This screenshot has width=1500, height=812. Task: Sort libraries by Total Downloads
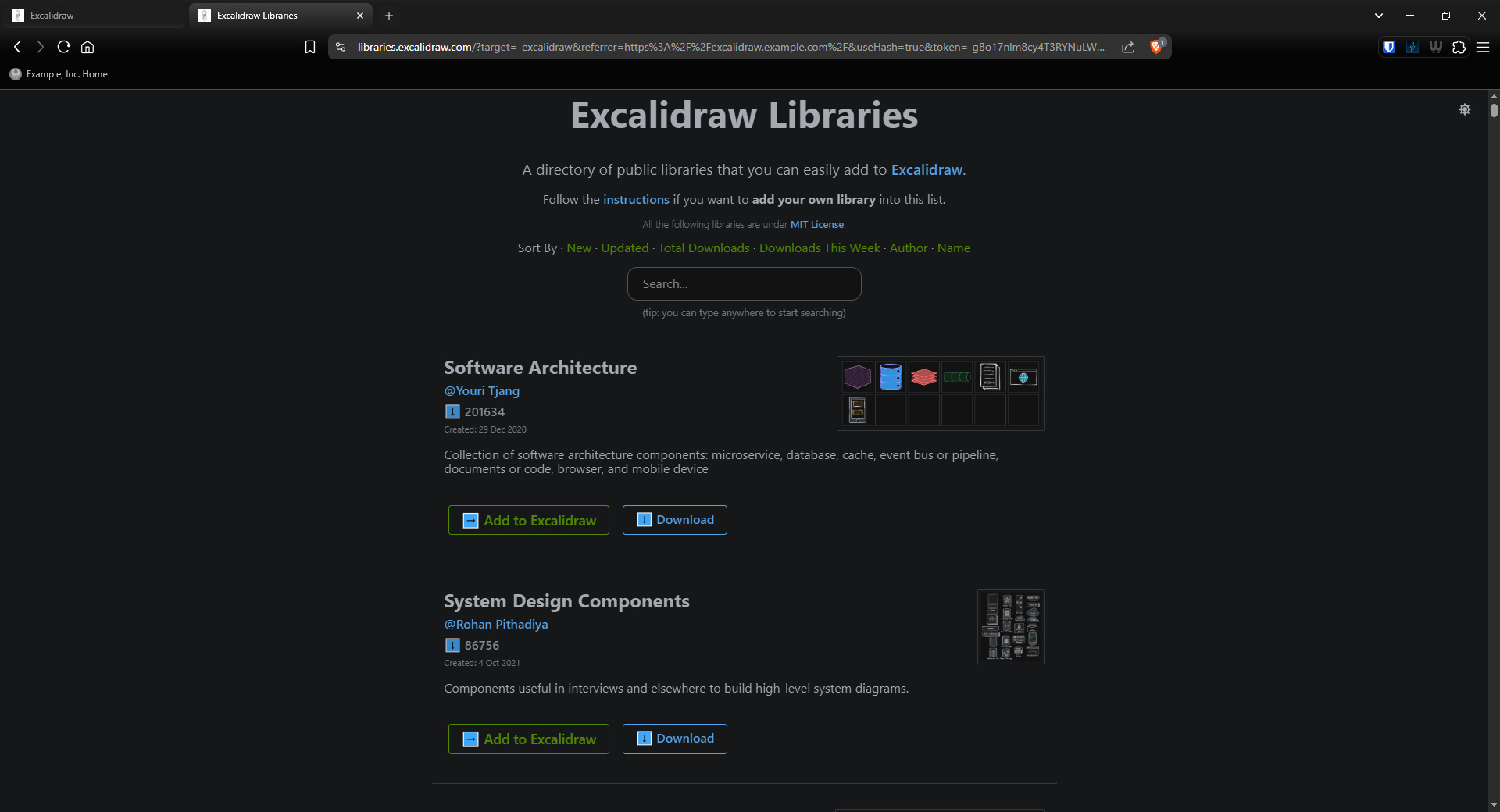(704, 248)
